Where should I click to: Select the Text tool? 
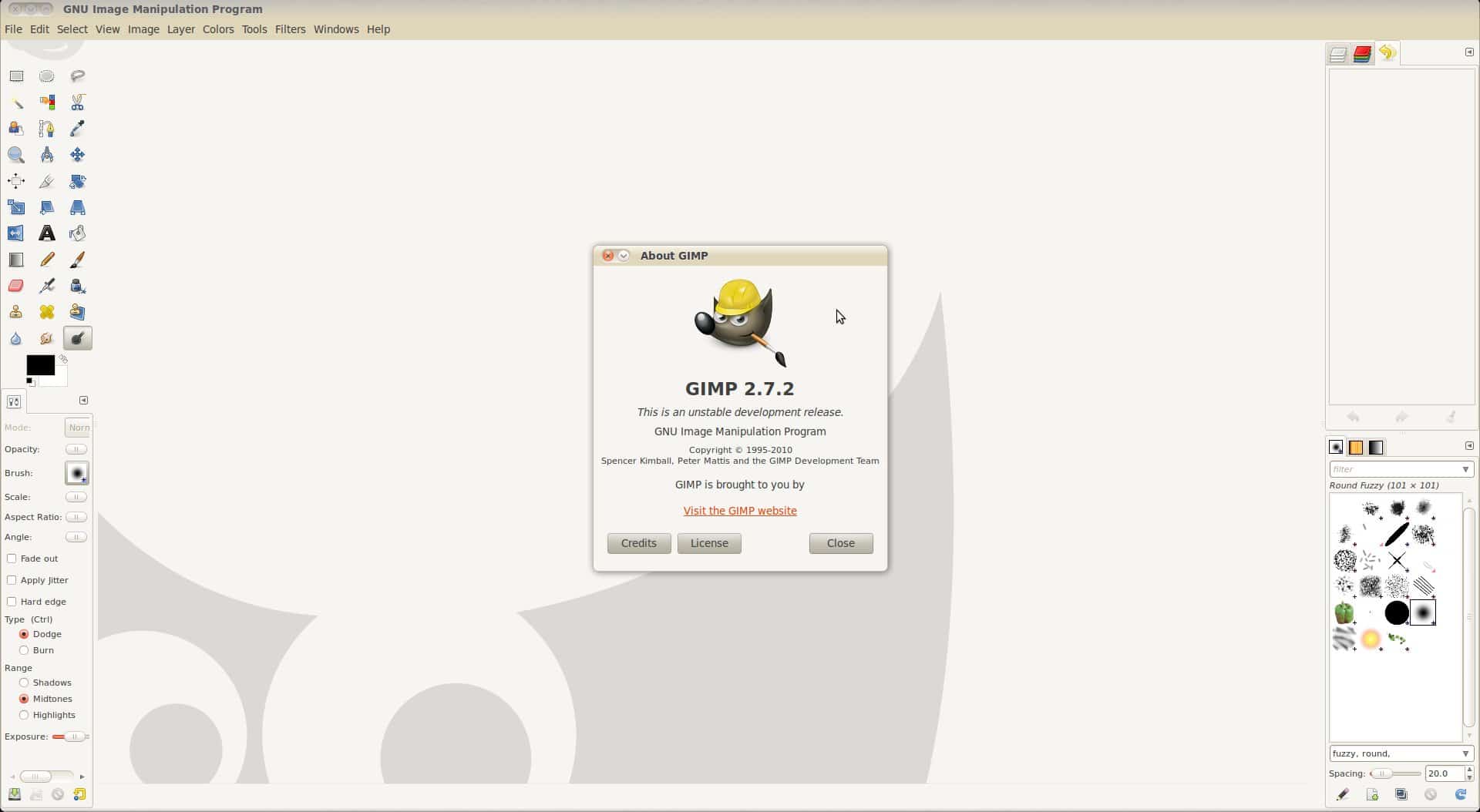click(x=47, y=233)
